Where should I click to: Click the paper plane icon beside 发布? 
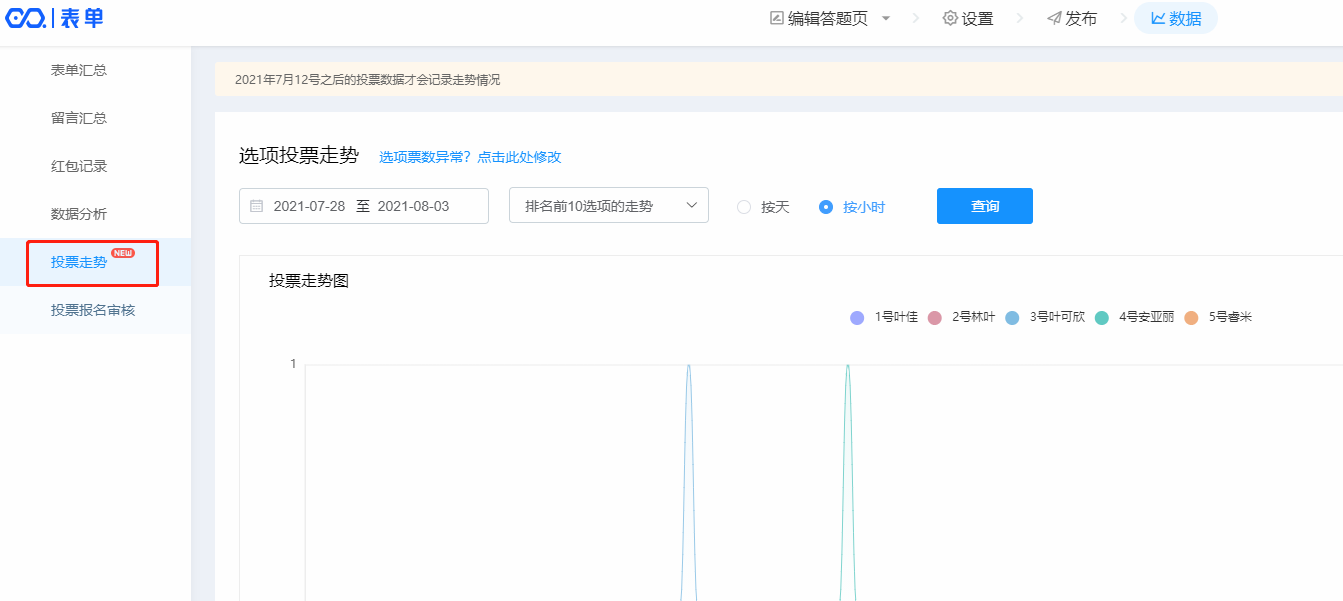(x=1054, y=18)
